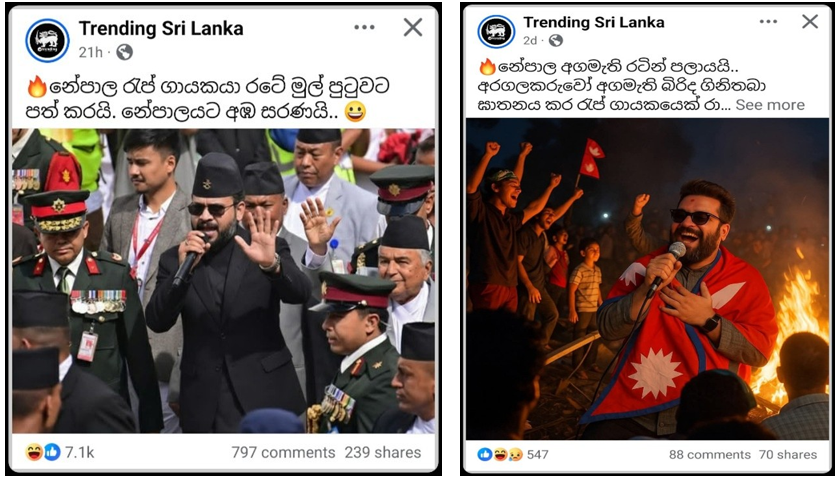This screenshot has height=477, width=837.
Task: Close the left Trending Sri Lanka post
Action: tap(413, 27)
